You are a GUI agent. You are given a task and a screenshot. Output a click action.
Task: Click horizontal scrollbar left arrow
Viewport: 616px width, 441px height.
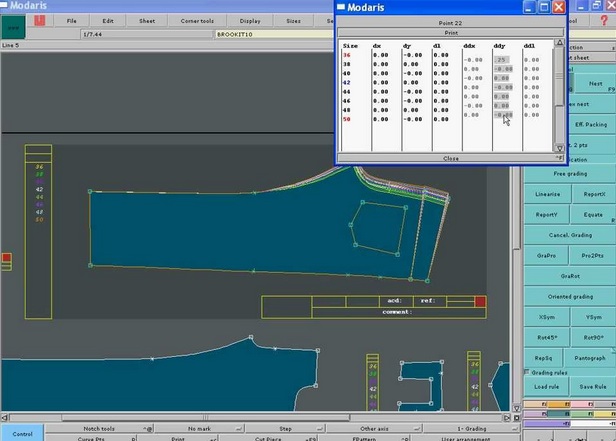pyautogui.click(x=5, y=418)
